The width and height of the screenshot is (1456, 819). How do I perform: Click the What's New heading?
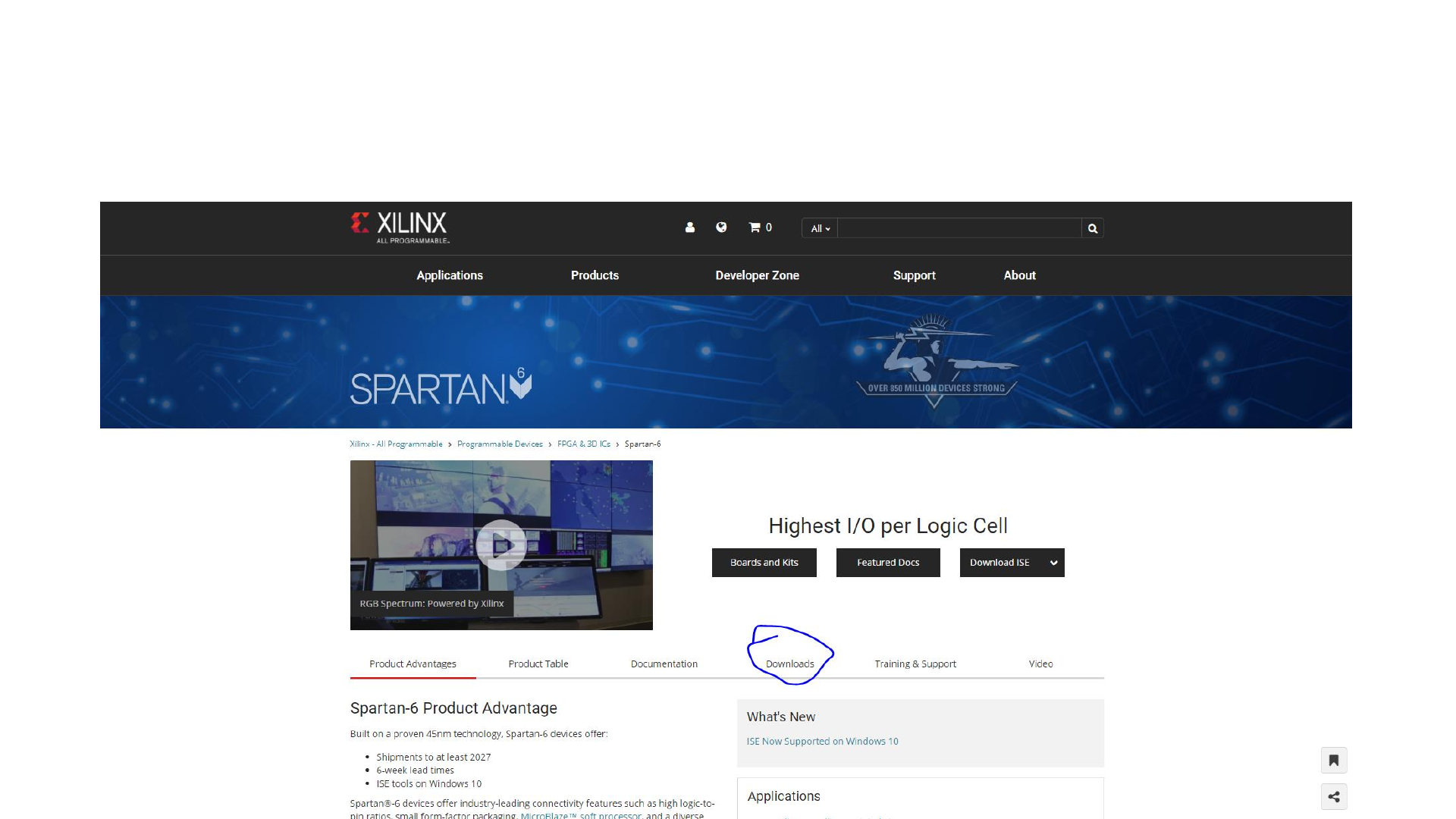pyautogui.click(x=780, y=717)
